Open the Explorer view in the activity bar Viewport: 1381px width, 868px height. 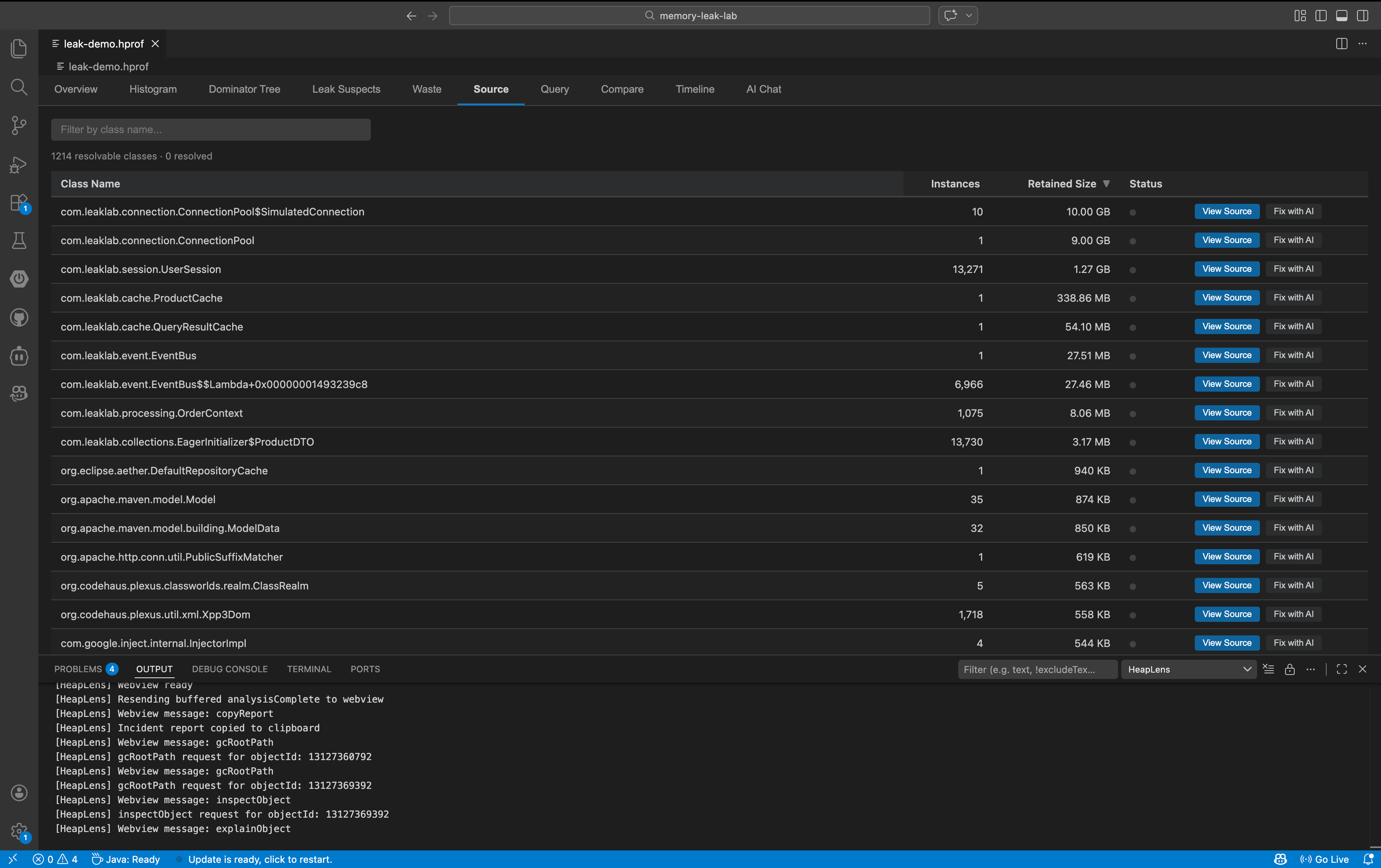(x=19, y=48)
